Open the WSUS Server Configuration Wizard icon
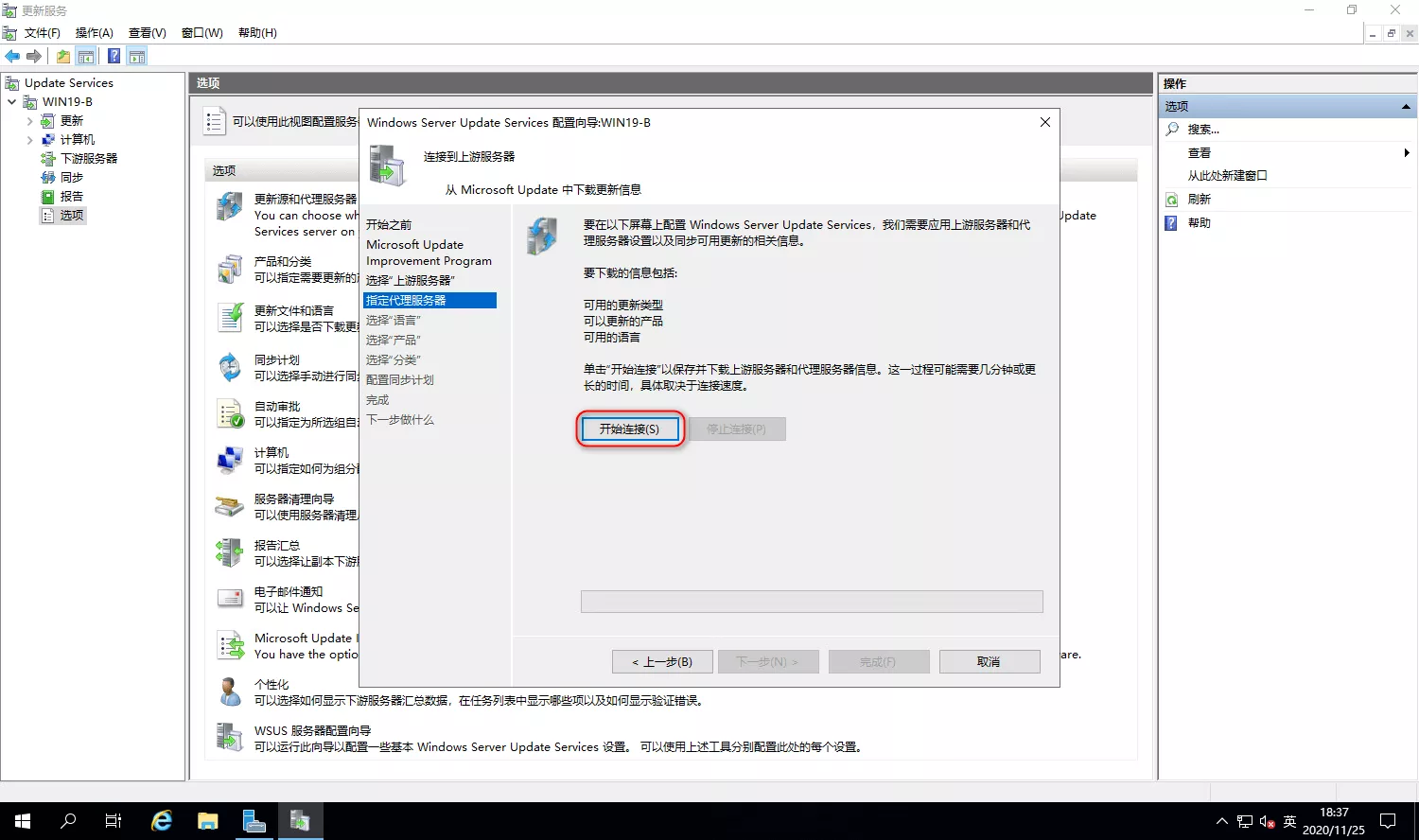 [230, 738]
